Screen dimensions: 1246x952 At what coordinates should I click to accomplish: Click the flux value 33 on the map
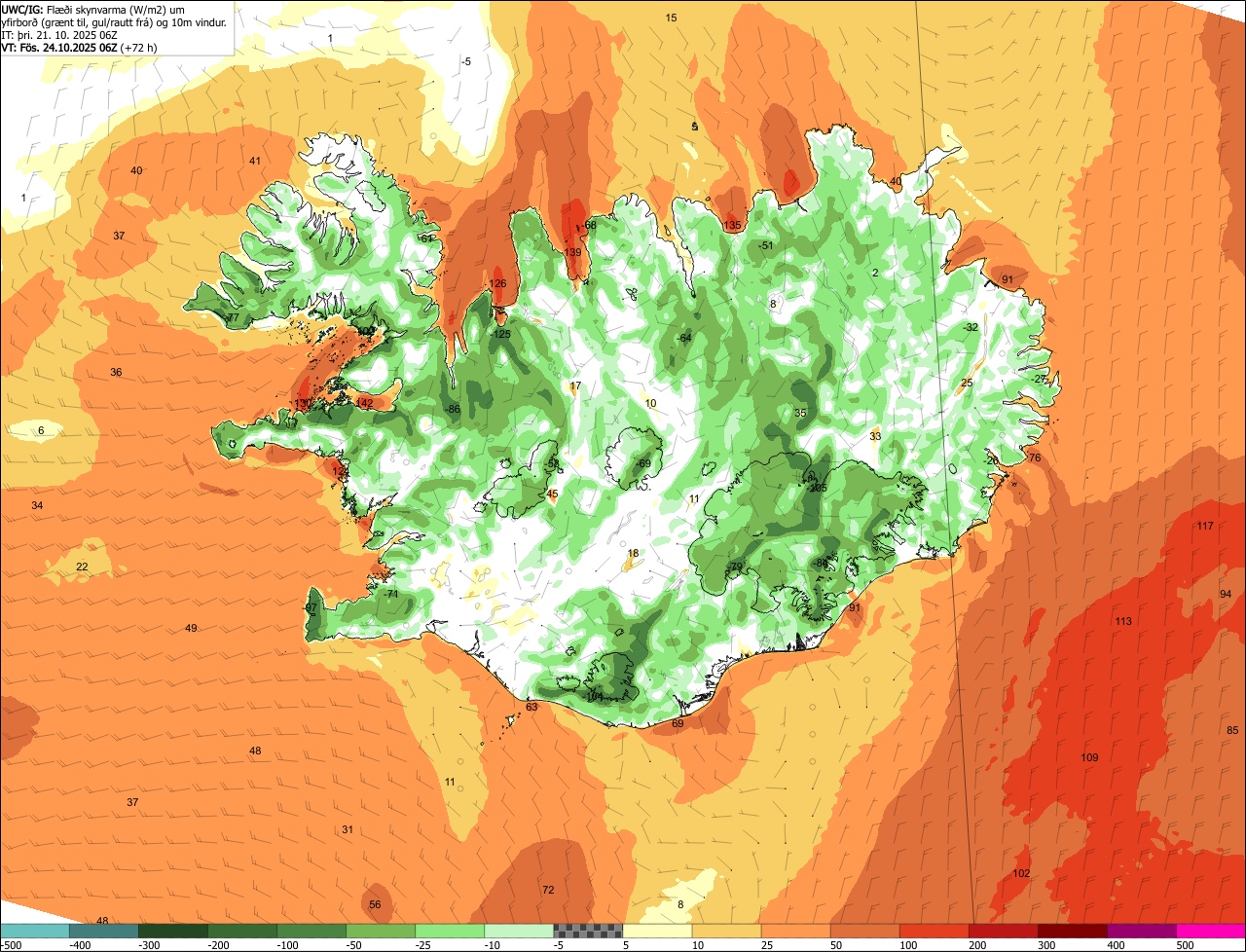click(x=875, y=436)
